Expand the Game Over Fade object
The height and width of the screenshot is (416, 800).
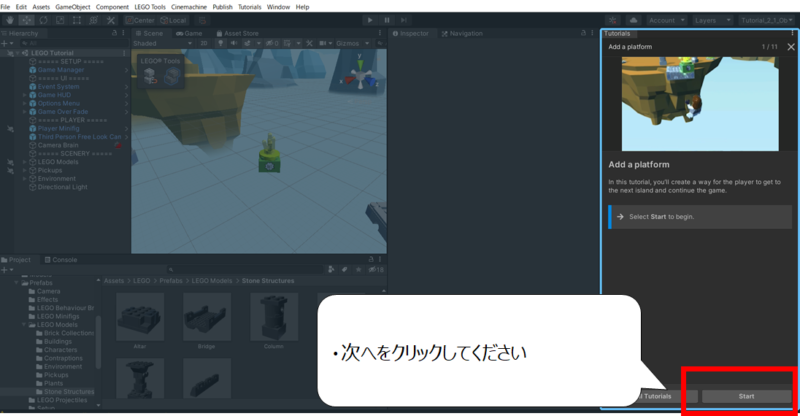[24, 112]
